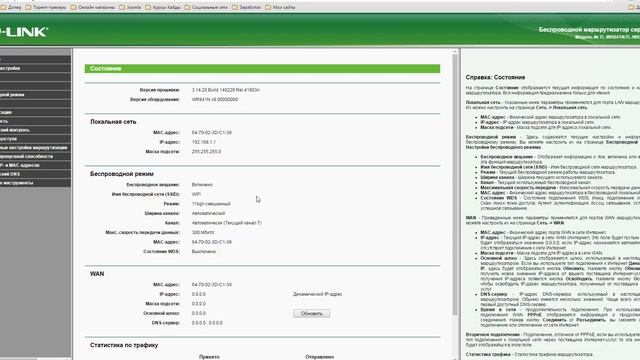Open the quick setup (настройка) sidebar item
Viewport: 640px width, 360px height.
click(35, 68)
